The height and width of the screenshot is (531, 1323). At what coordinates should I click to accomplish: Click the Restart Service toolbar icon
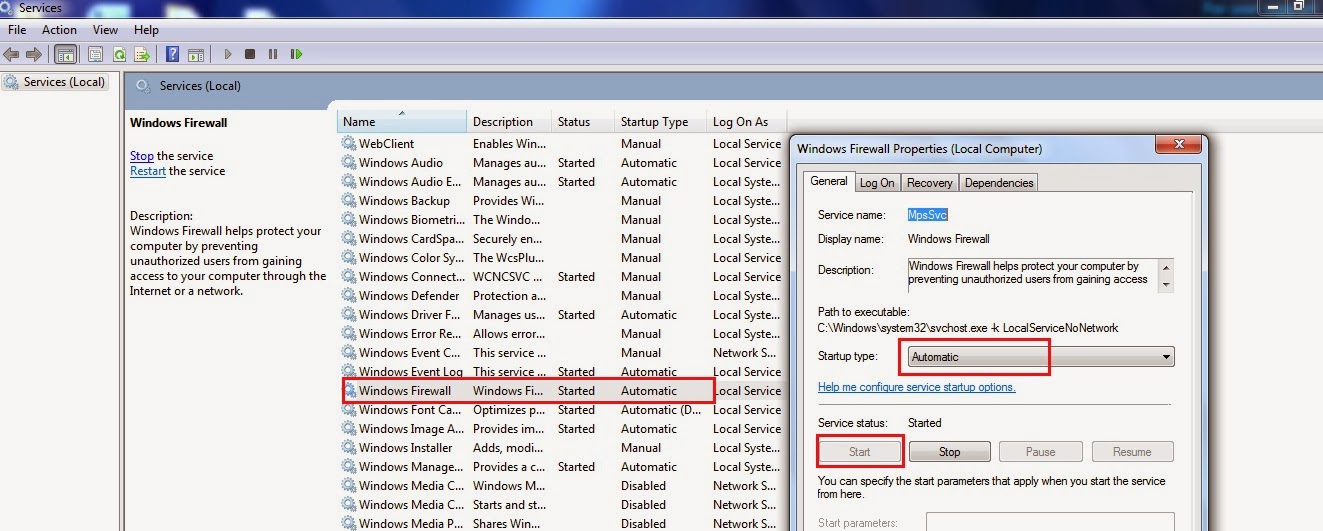click(295, 54)
